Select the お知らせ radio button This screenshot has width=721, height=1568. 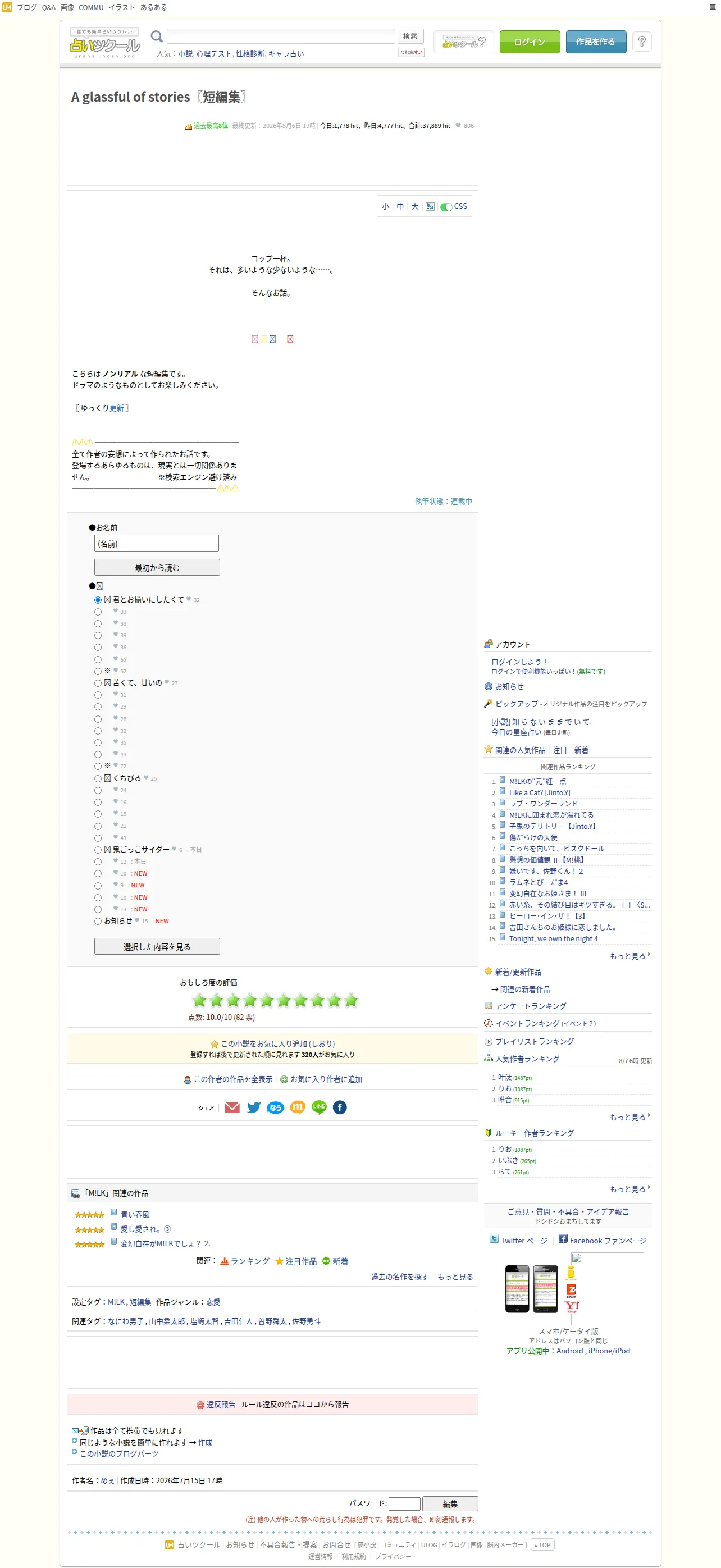tap(97, 921)
